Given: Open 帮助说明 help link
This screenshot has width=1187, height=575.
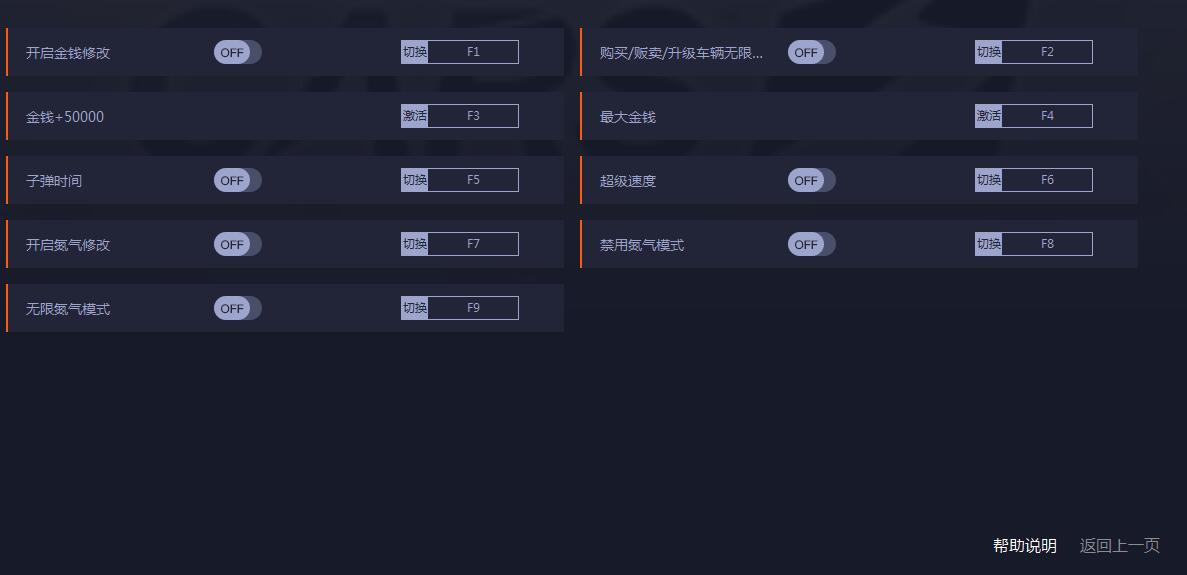Looking at the screenshot, I should click(1024, 545).
